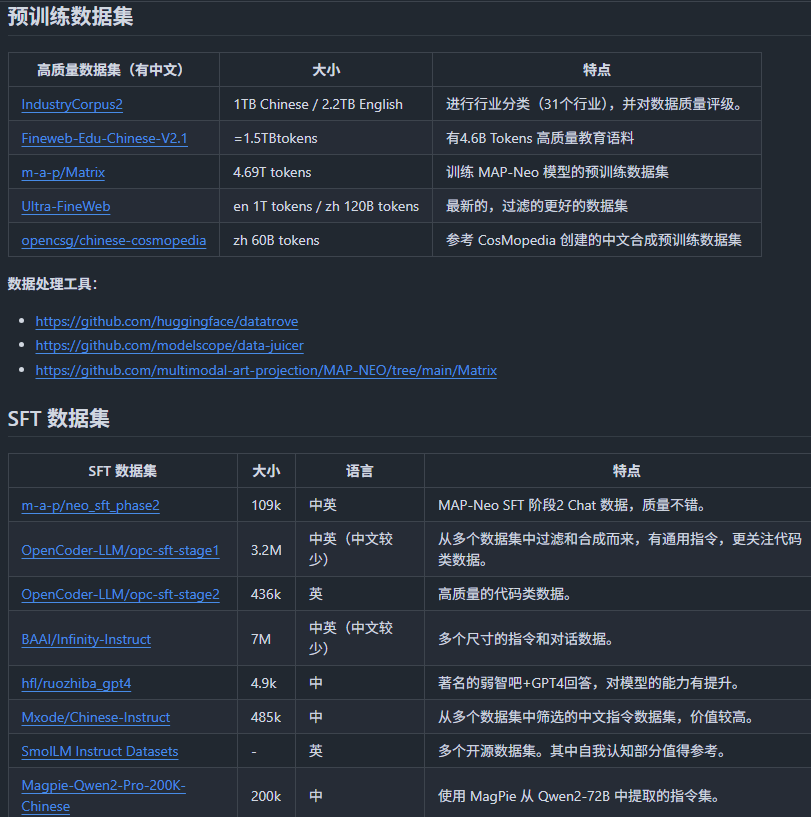The image size is (811, 817).
Task: Click the size cell '485k'
Action: pyautogui.click(x=266, y=717)
